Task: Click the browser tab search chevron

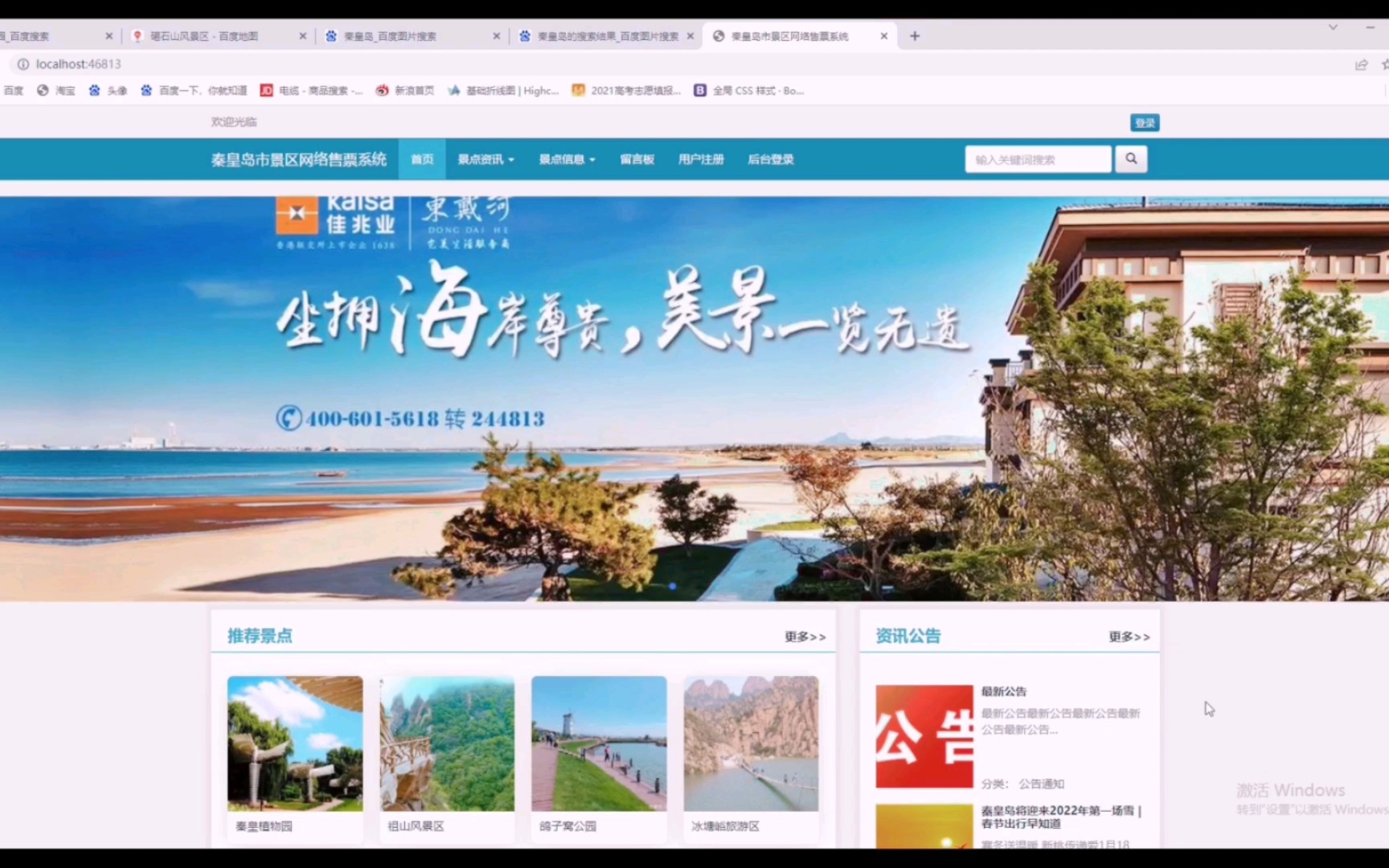Action: [x=1333, y=27]
